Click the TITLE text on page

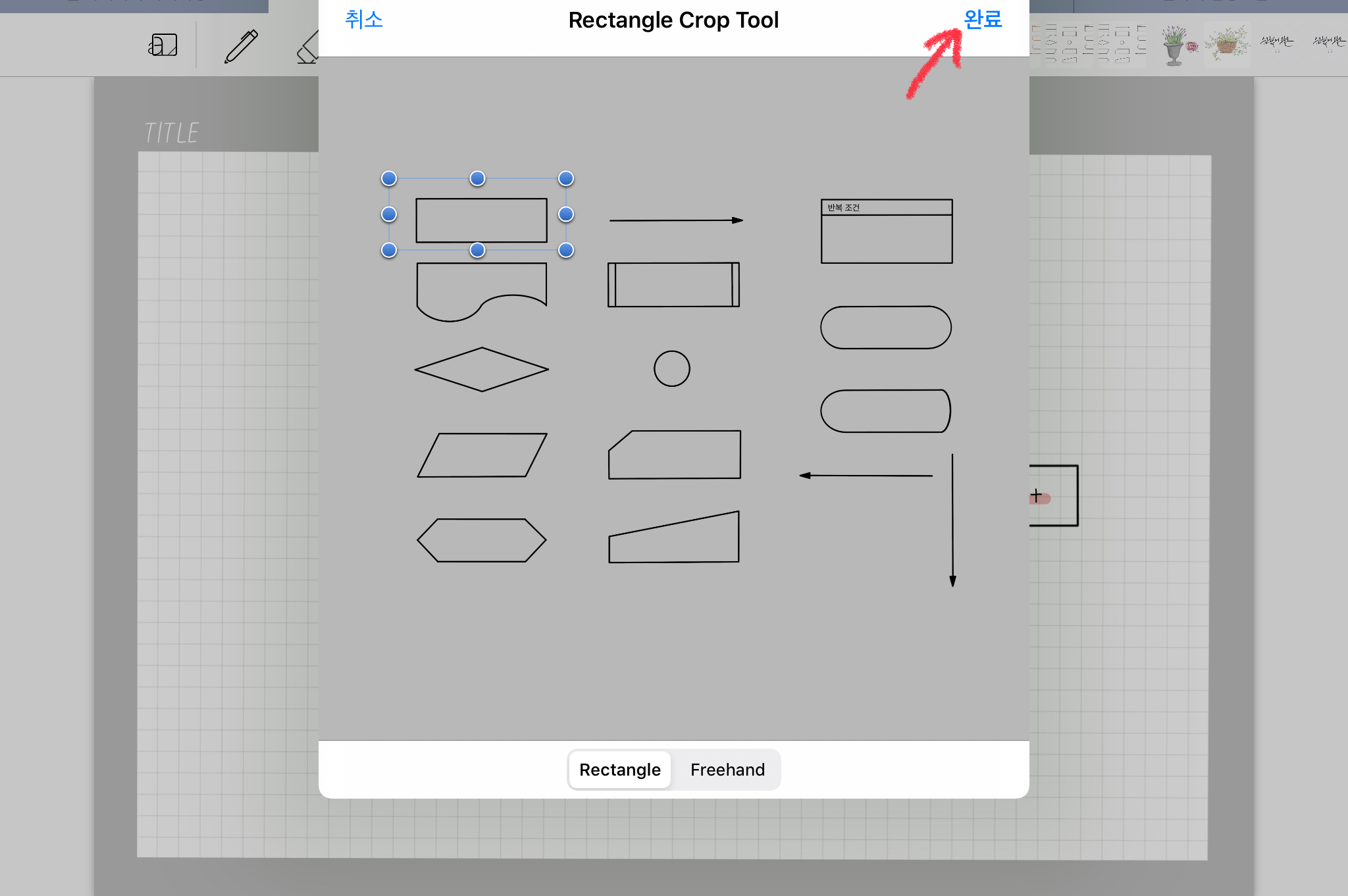click(x=171, y=133)
